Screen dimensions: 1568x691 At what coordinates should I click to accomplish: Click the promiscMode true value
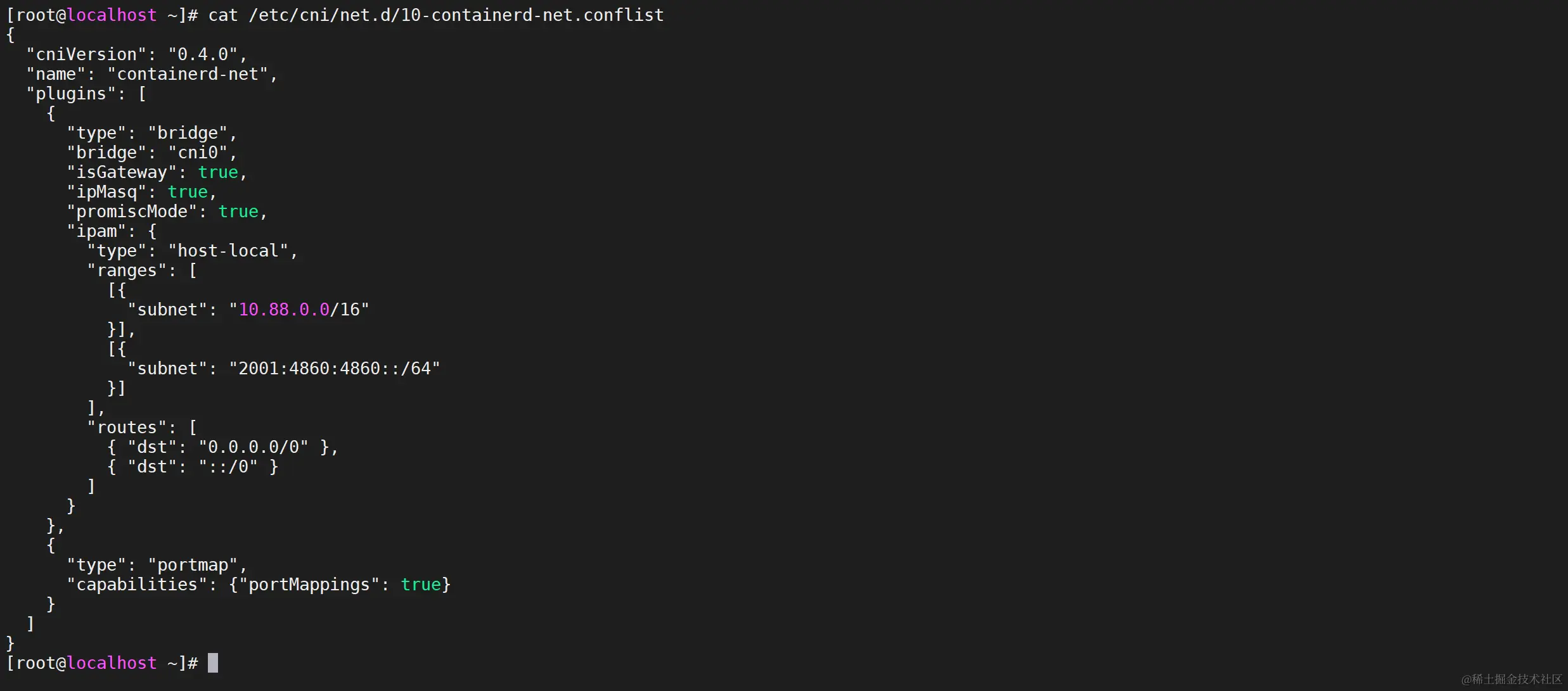[238, 212]
